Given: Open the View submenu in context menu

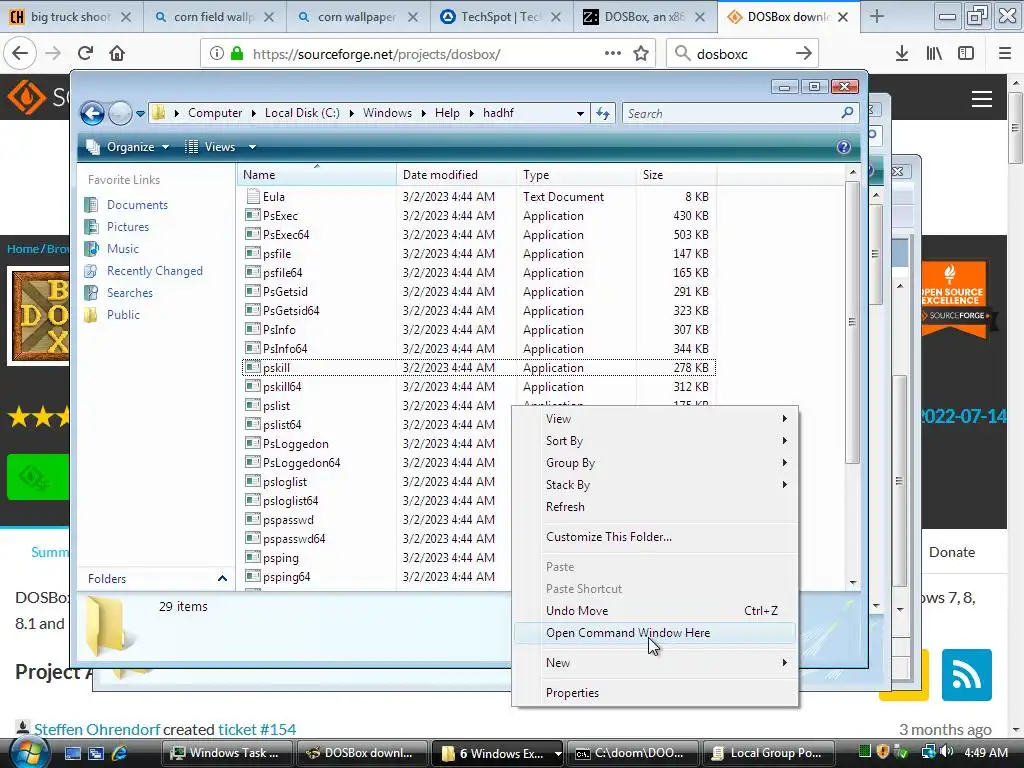Looking at the screenshot, I should [655, 419].
